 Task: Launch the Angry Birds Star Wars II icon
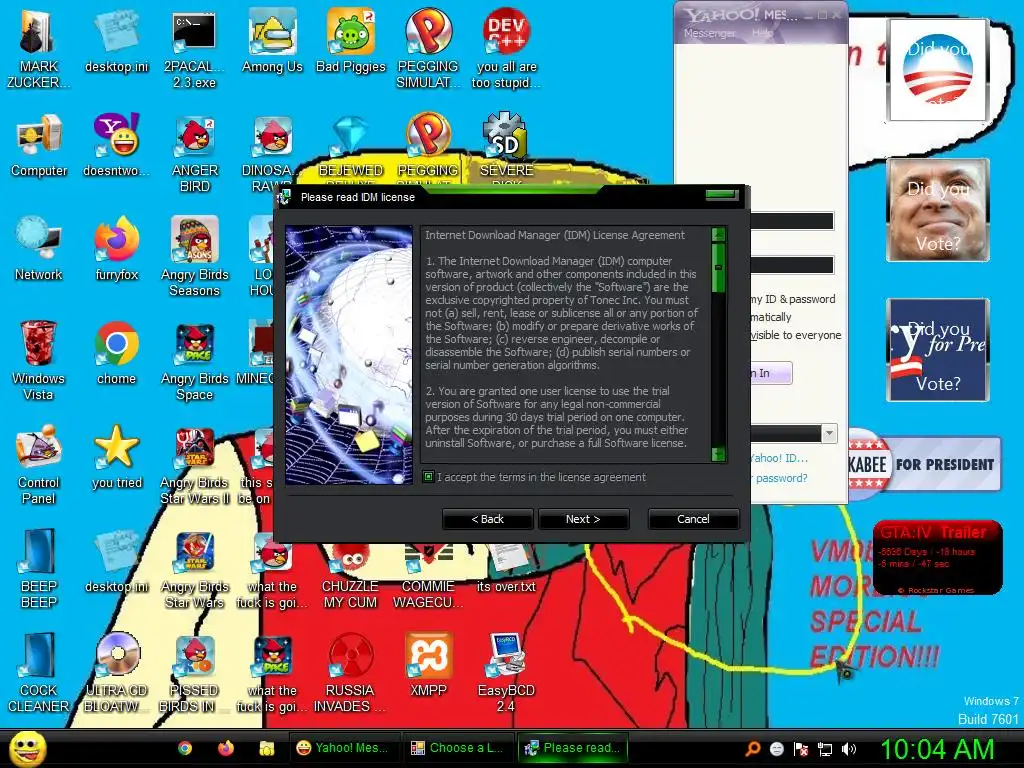tap(195, 464)
